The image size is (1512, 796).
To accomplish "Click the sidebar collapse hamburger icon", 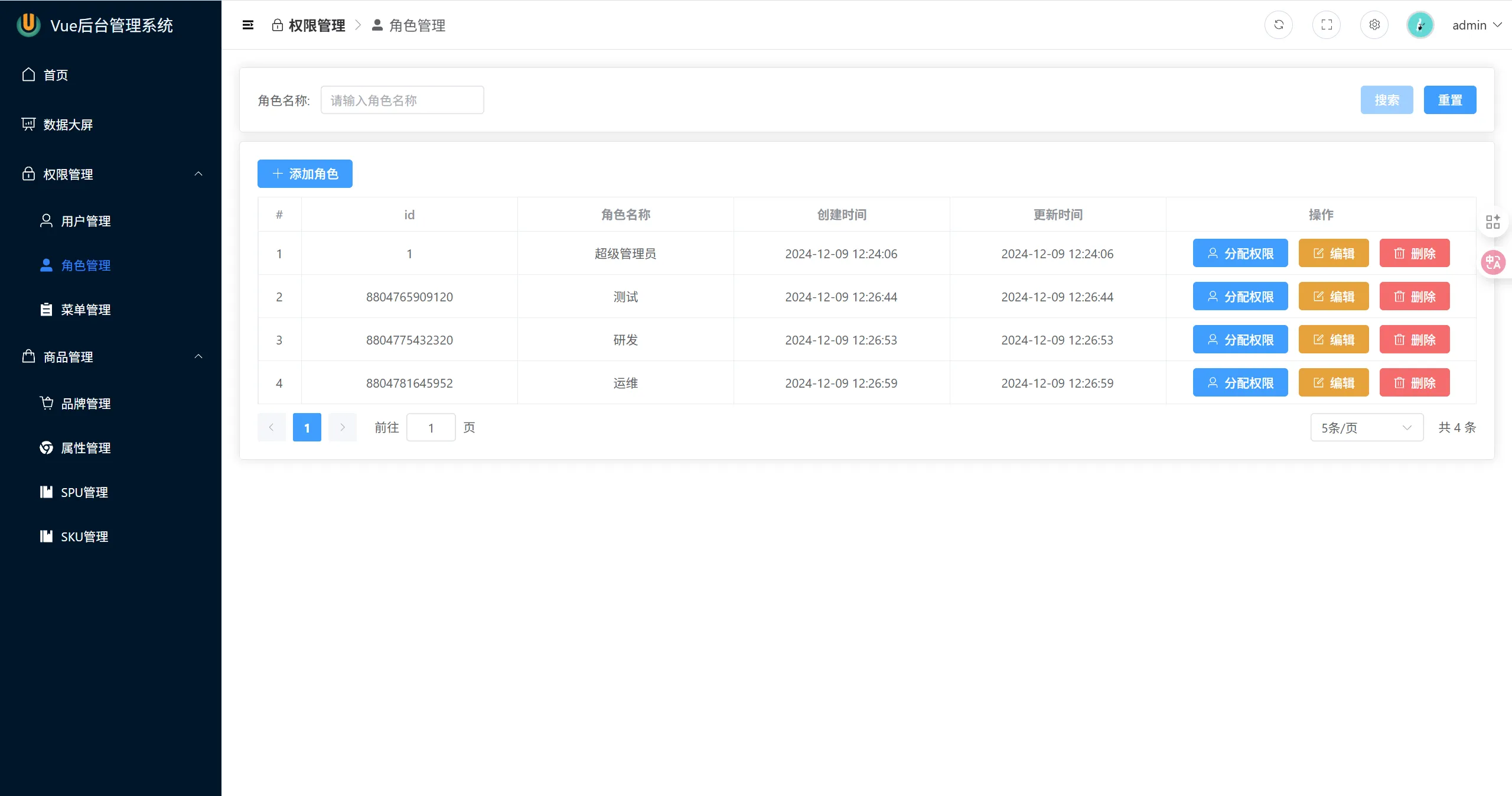I will click(248, 25).
